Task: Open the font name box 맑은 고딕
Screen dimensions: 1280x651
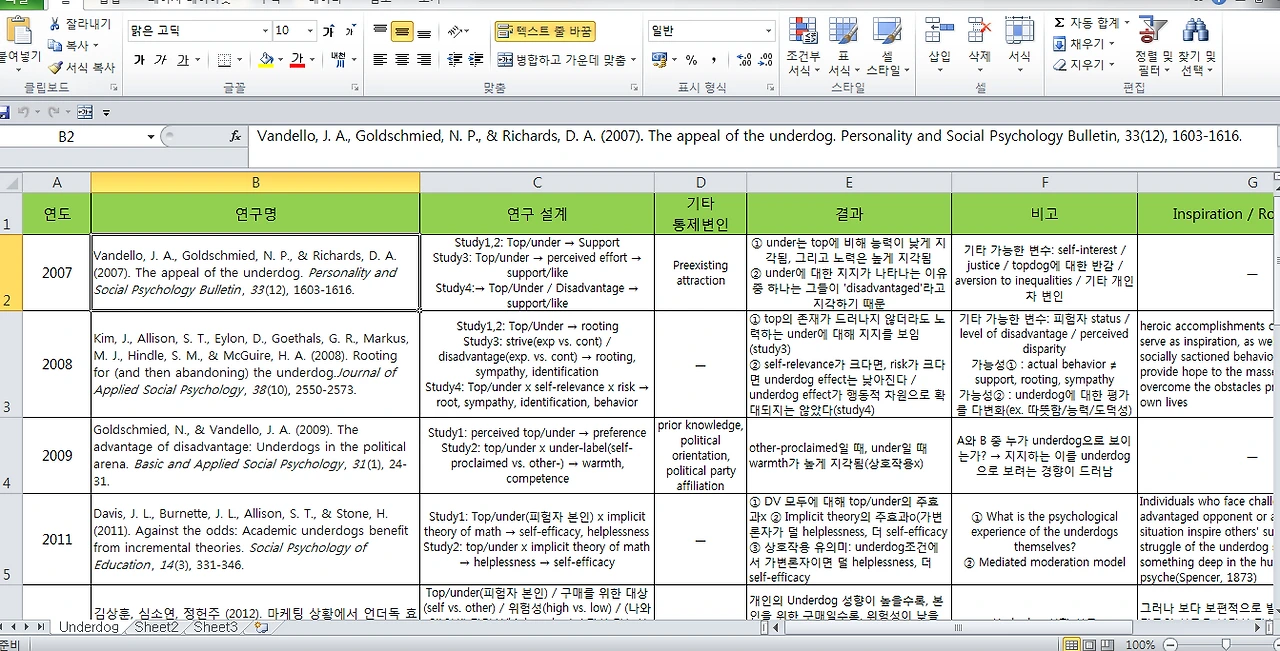Action: point(199,31)
